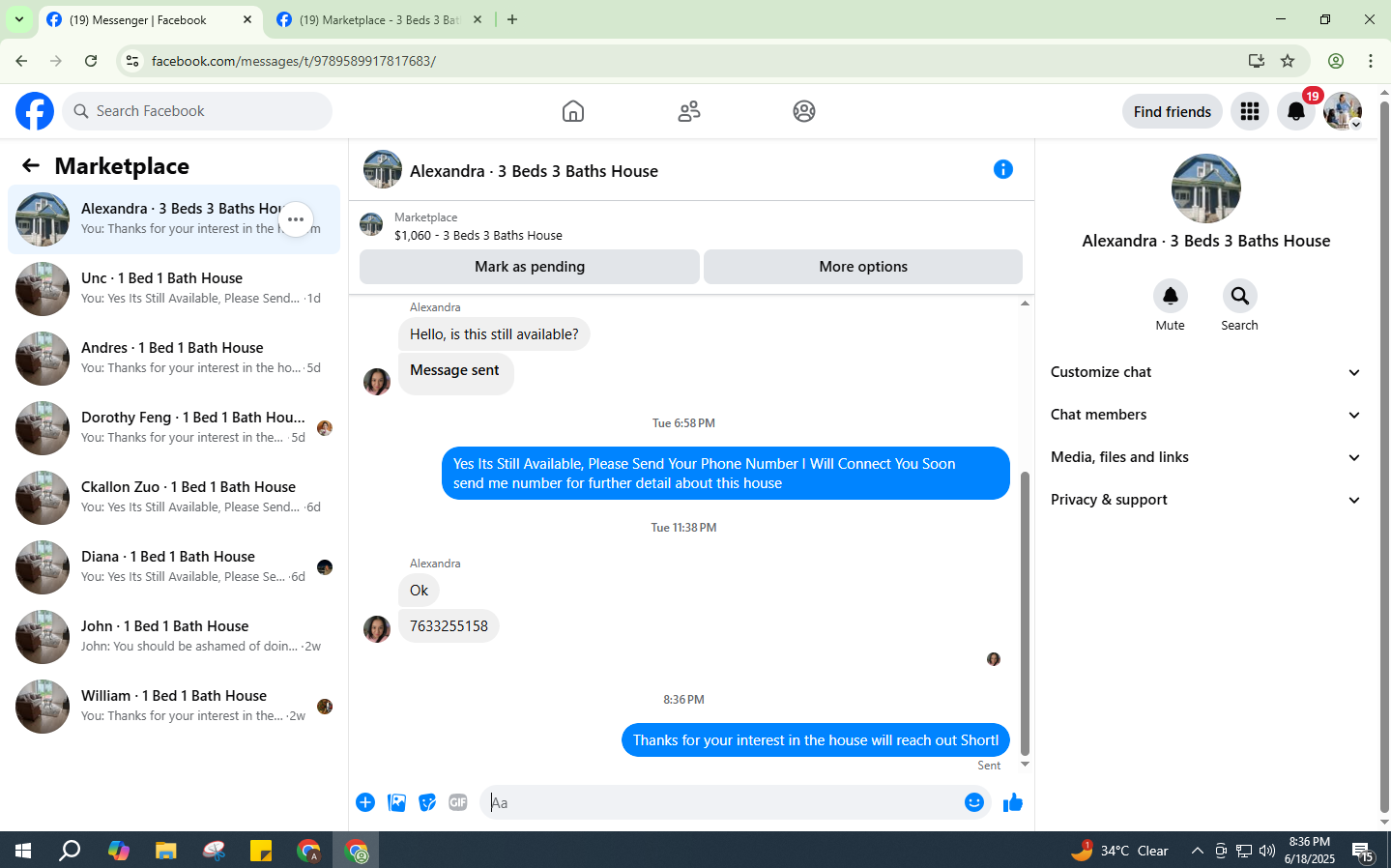The height and width of the screenshot is (868, 1391).
Task: Open more actions with the blue plus icon
Action: (365, 802)
